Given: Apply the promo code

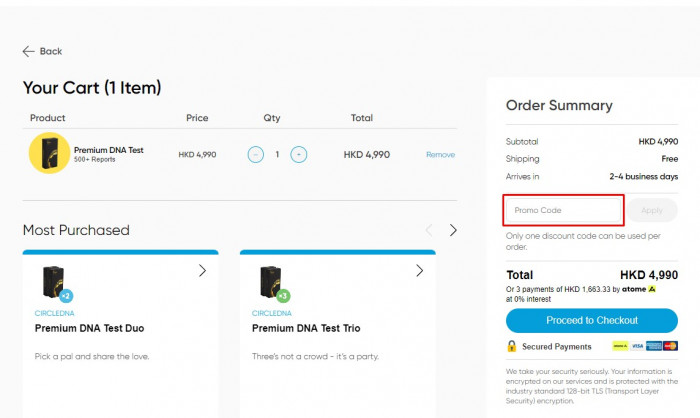Looking at the screenshot, I should point(652,210).
